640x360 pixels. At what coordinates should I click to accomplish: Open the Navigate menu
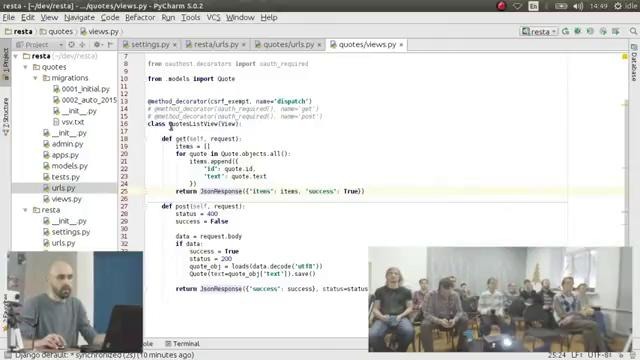[79, 18]
